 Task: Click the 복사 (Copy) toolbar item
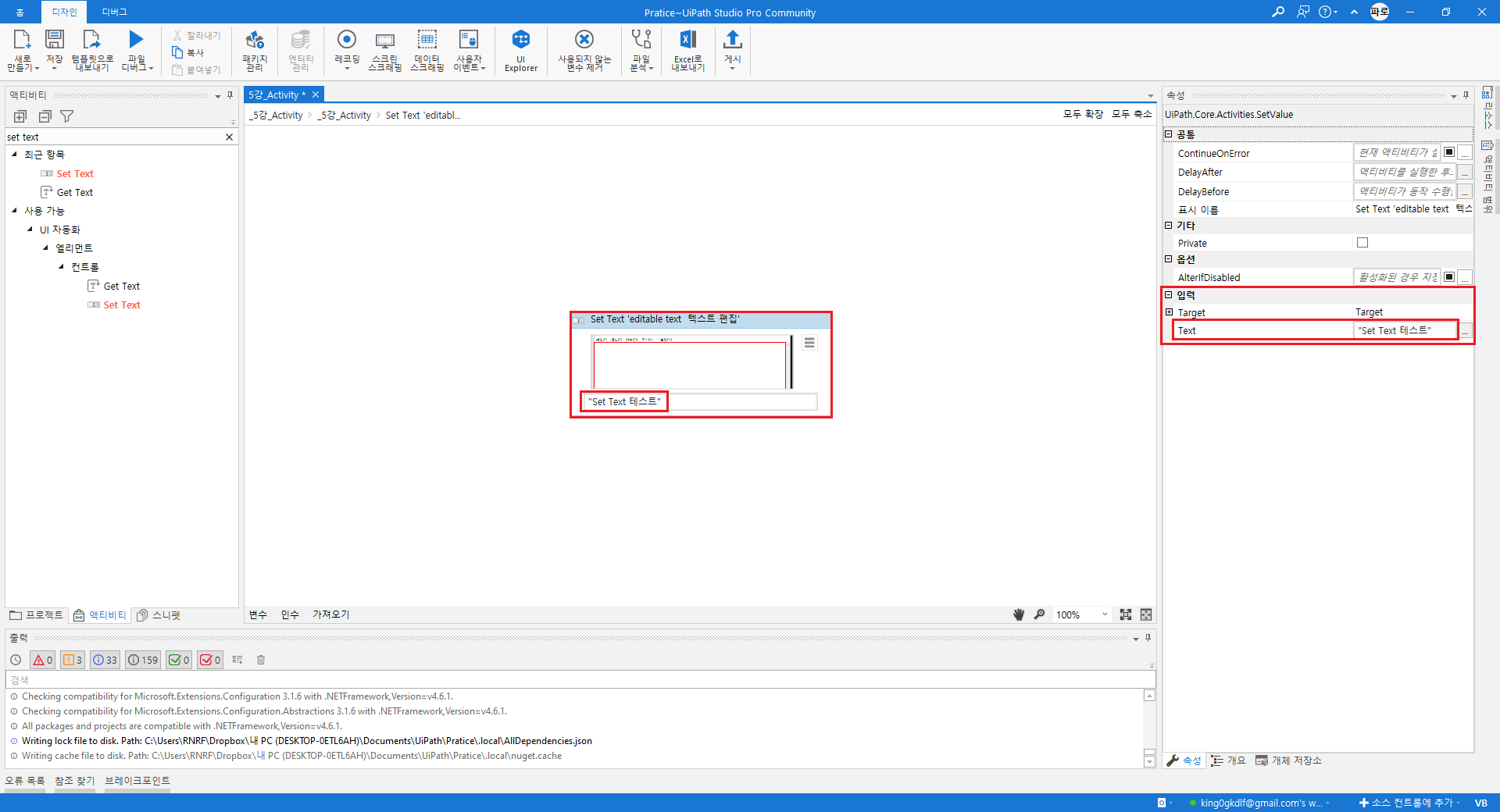click(x=188, y=52)
